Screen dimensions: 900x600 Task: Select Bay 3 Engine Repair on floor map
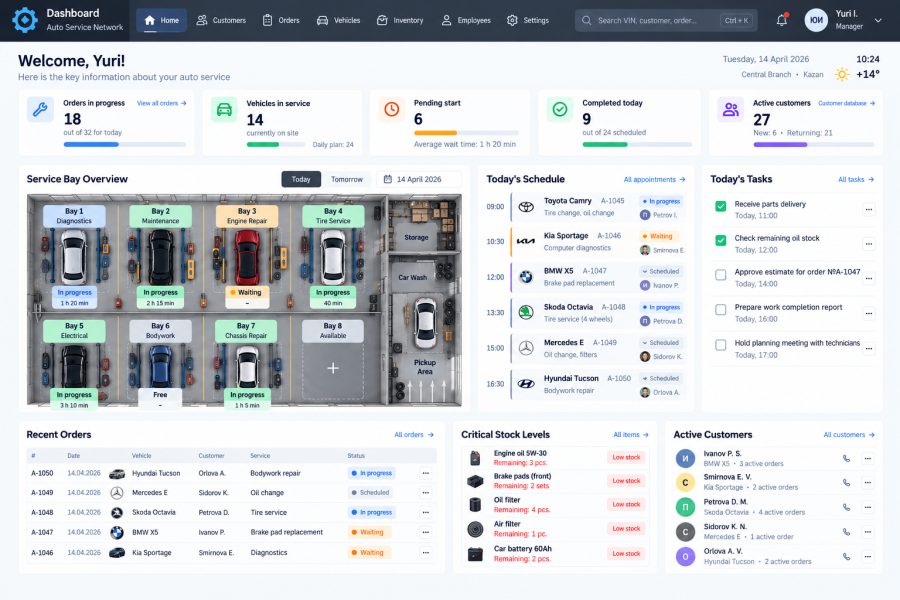[247, 216]
